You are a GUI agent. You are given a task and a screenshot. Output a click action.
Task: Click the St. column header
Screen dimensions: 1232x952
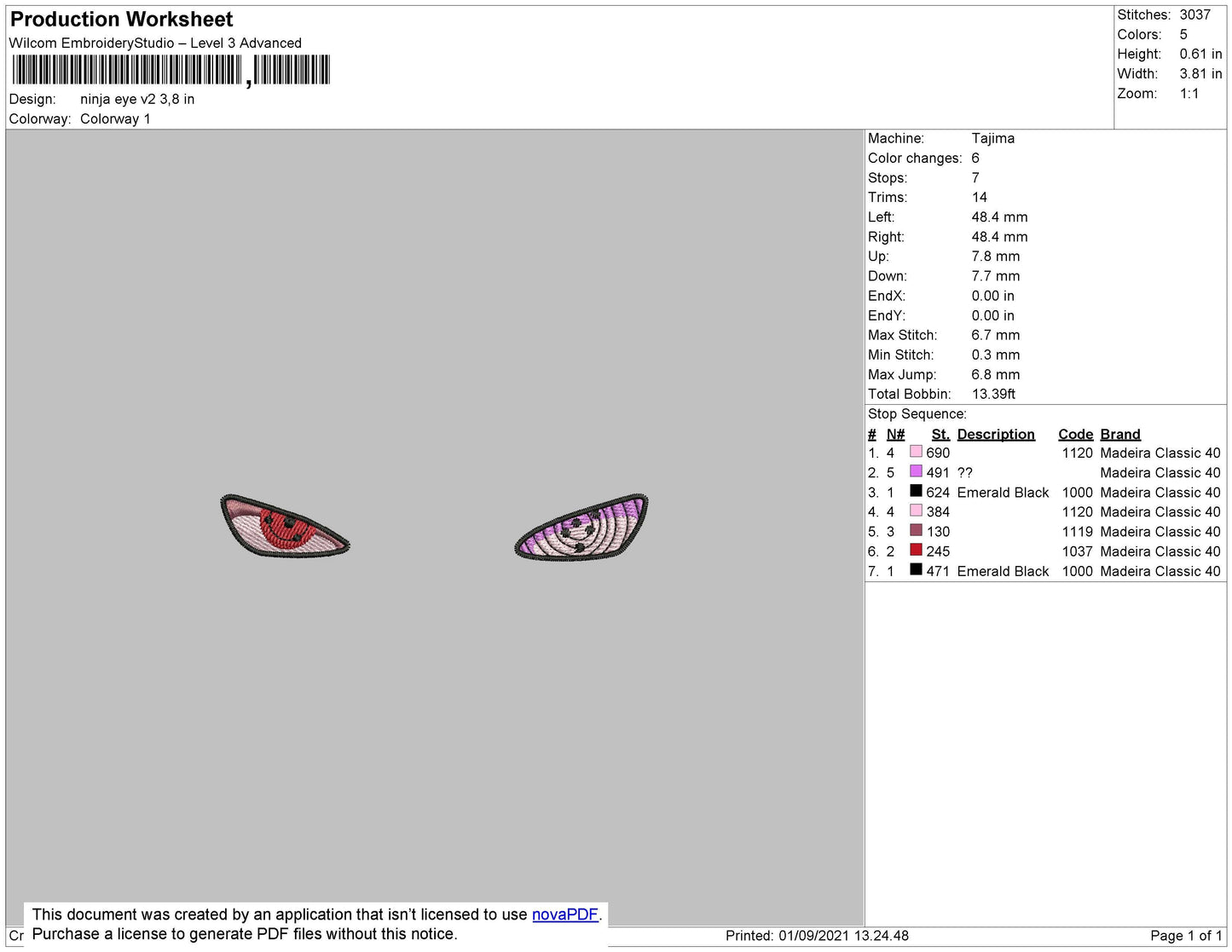click(x=940, y=434)
